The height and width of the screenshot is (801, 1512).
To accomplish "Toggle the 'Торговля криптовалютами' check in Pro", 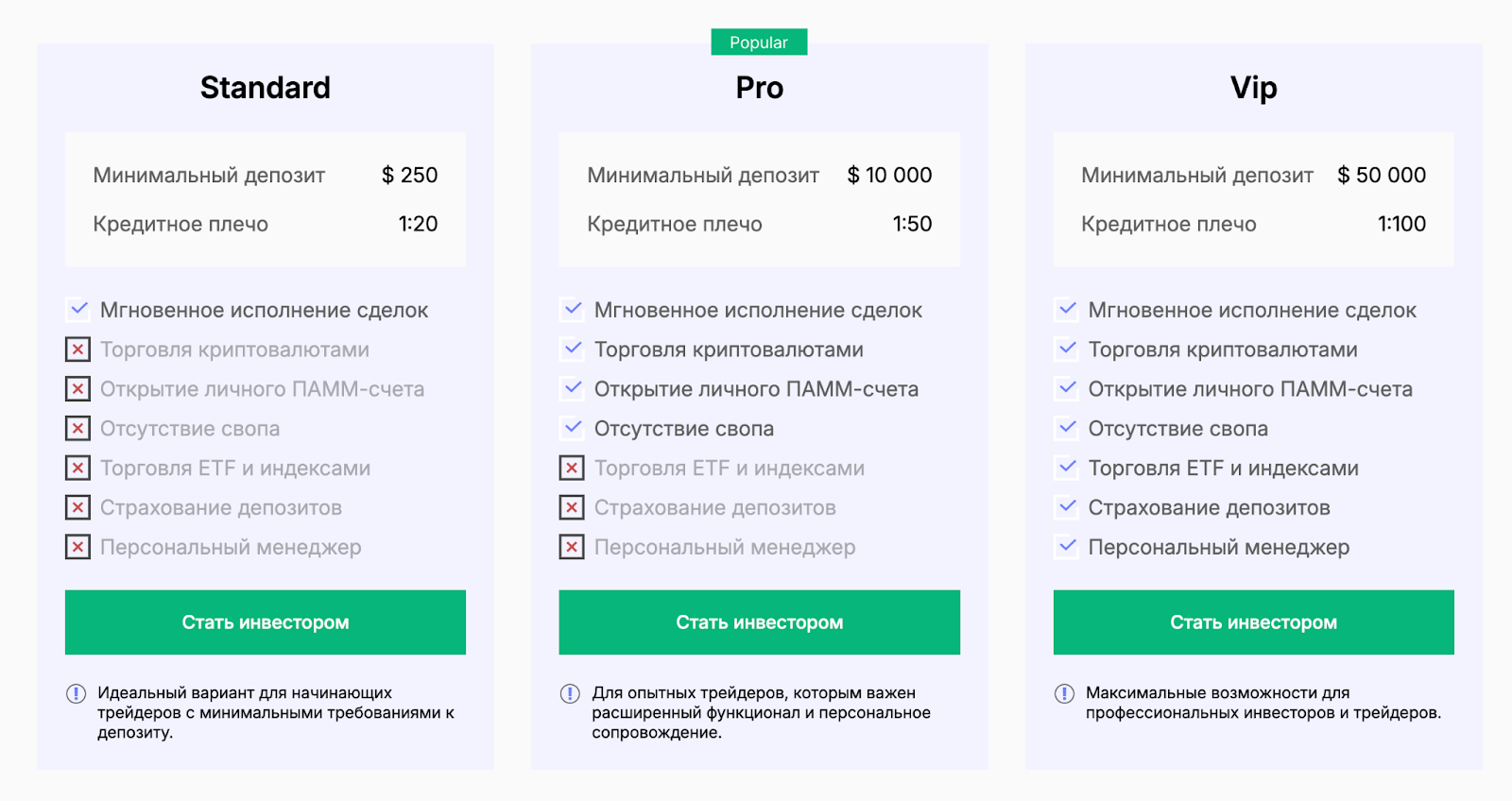I will tap(573, 349).
